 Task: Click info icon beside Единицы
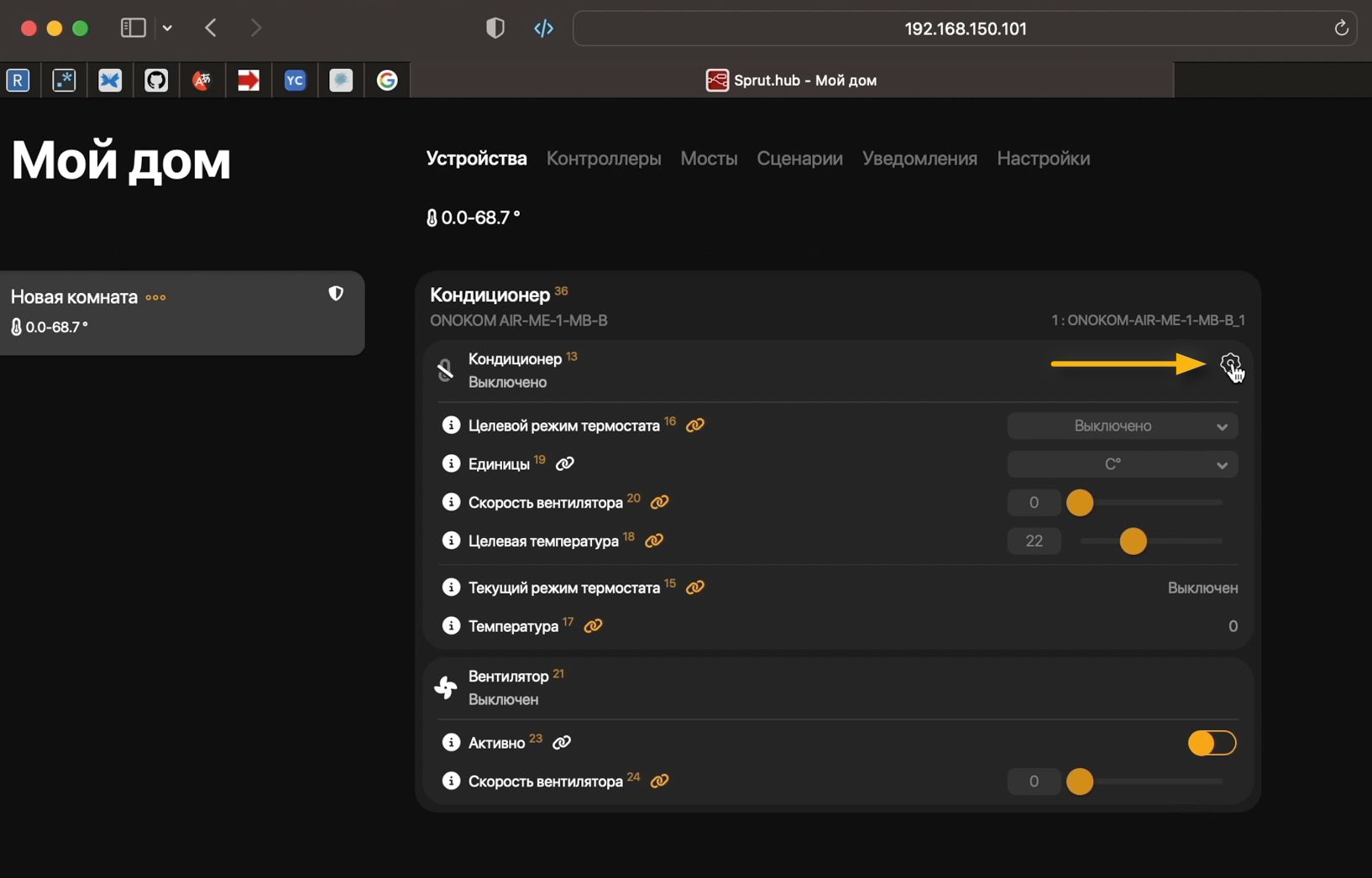point(451,463)
